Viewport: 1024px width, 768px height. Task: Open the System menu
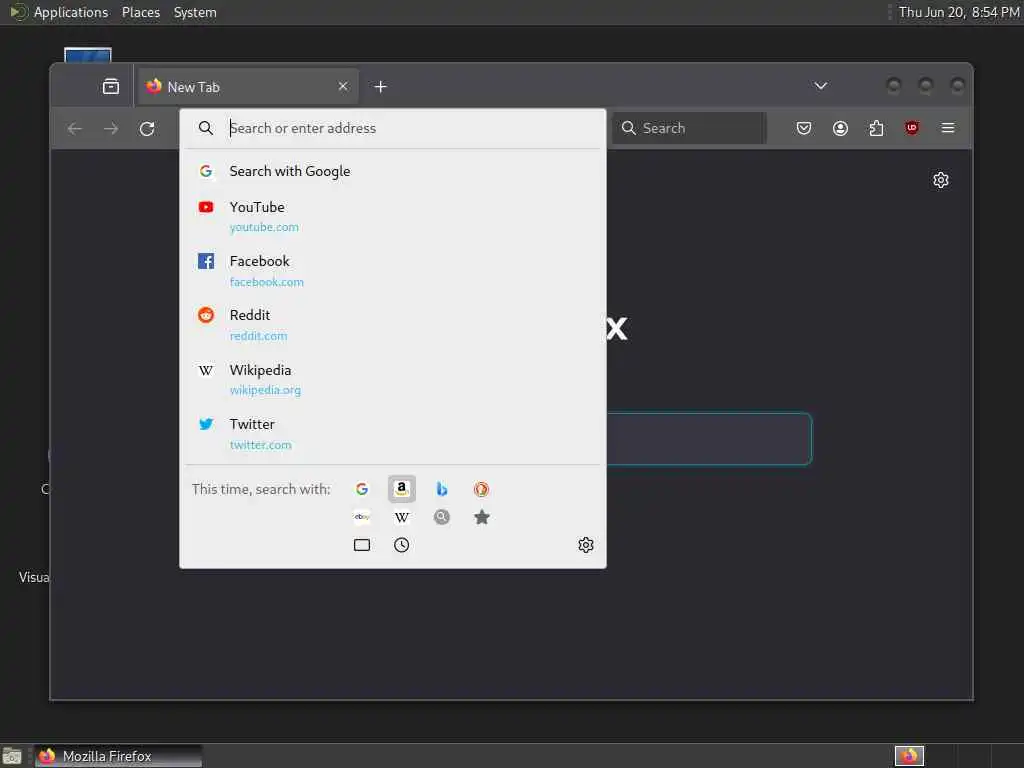pos(195,12)
